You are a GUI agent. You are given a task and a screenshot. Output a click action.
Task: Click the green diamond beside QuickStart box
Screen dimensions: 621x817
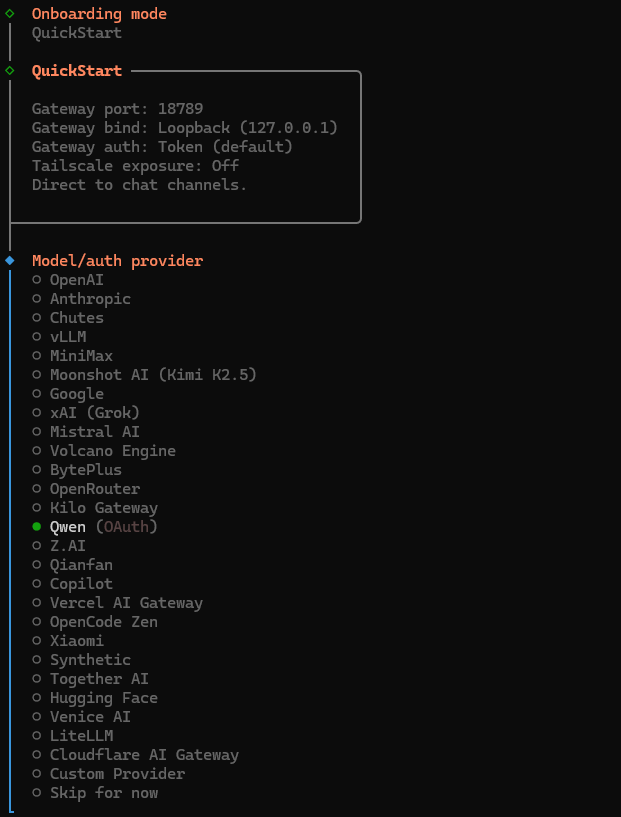point(10,70)
